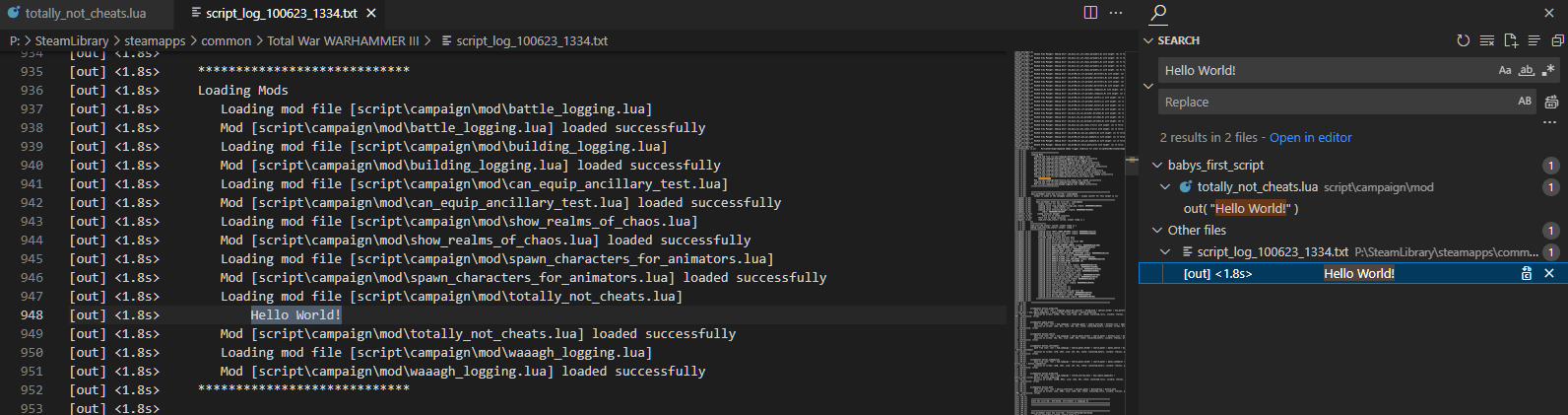This screenshot has width=1568, height=415.
Task: Click the Open in editor link
Action: tap(1311, 138)
